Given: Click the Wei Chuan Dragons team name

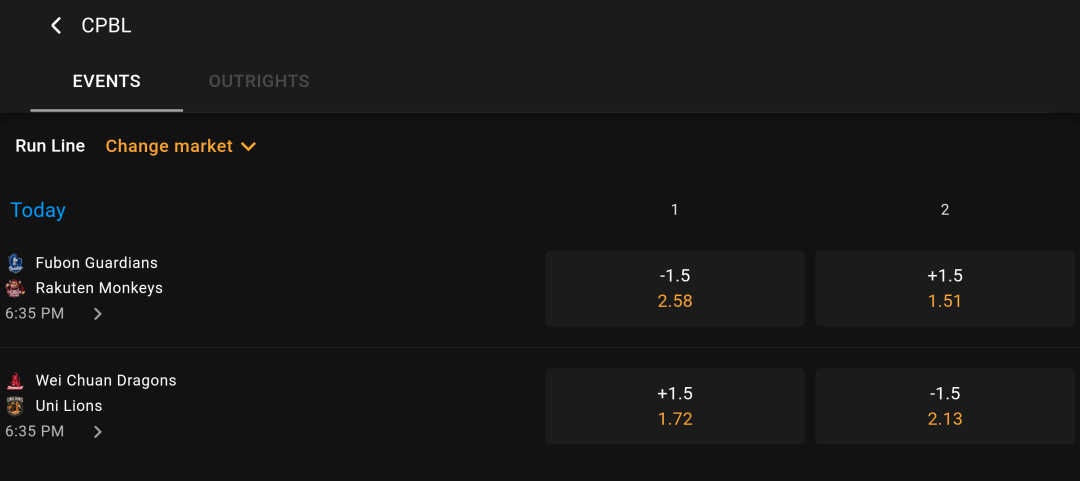Looking at the screenshot, I should click(x=106, y=380).
